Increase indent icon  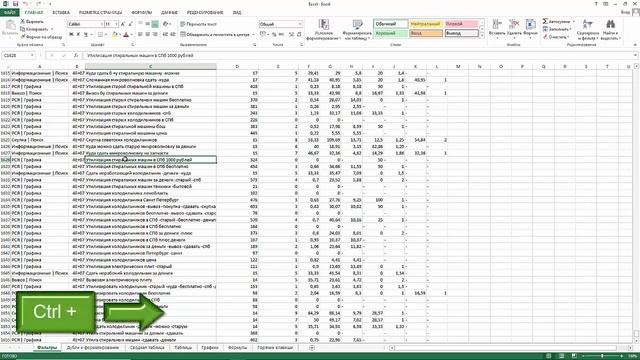[x=173, y=35]
